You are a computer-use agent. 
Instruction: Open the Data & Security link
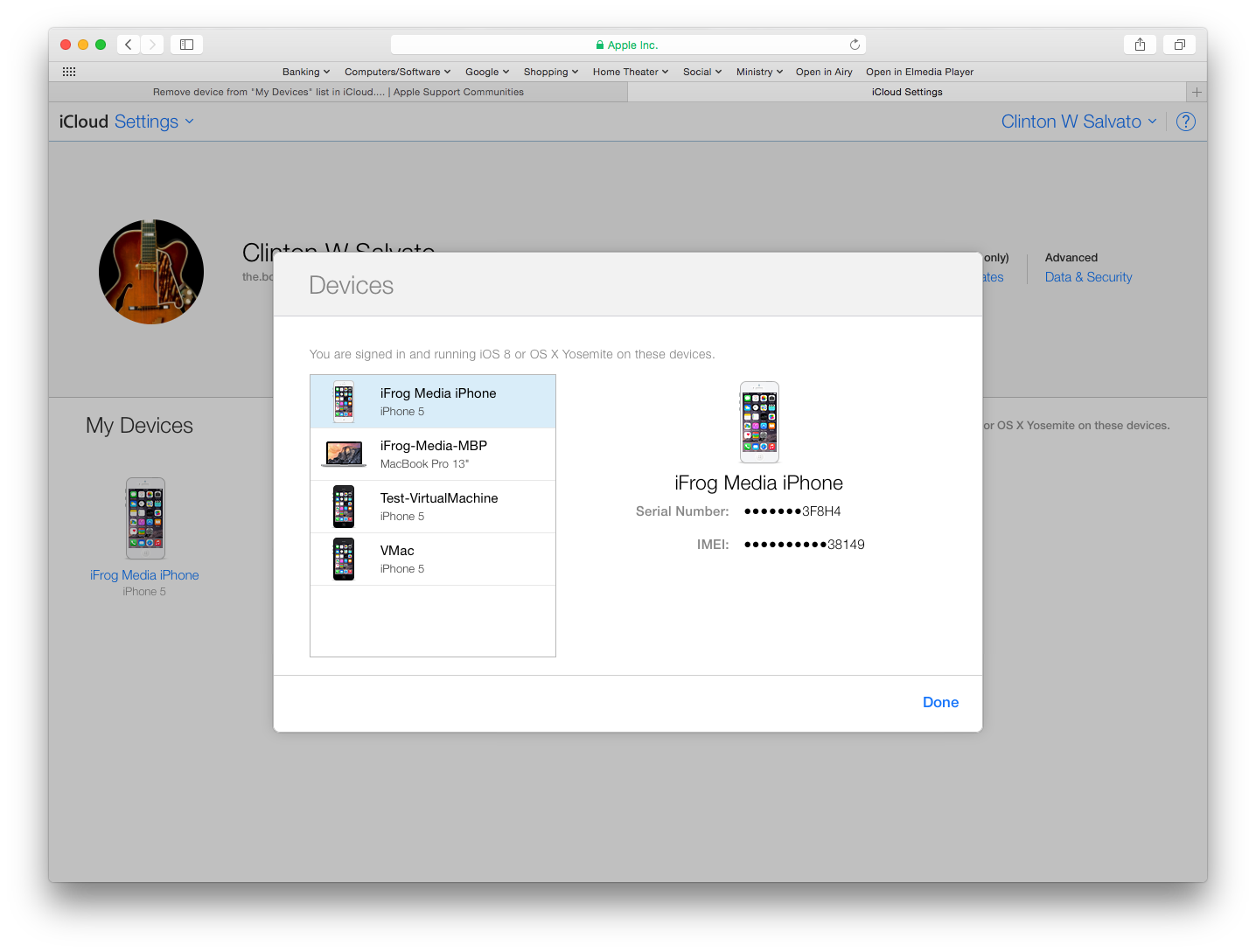coord(1088,277)
